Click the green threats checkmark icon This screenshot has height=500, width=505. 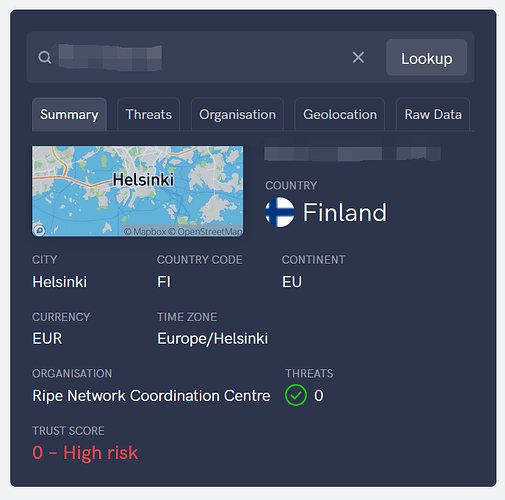(296, 395)
